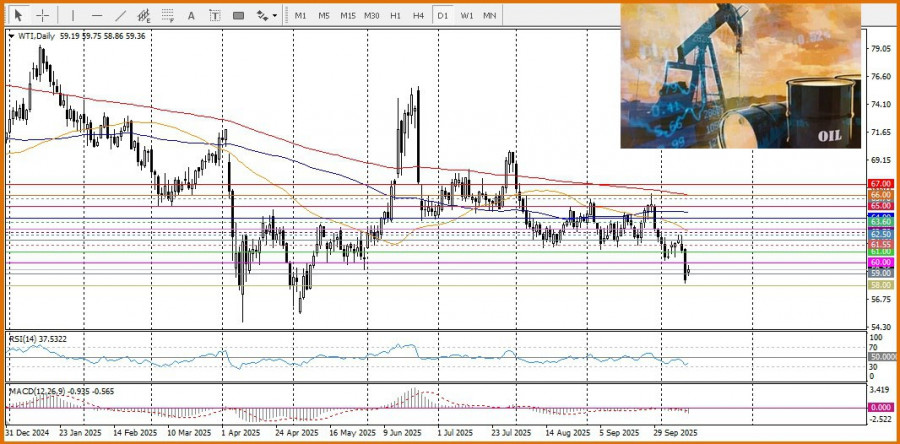Viewport: 900px width, 444px height.
Task: Click the magenta 60.00 price level label
Action: click(880, 262)
